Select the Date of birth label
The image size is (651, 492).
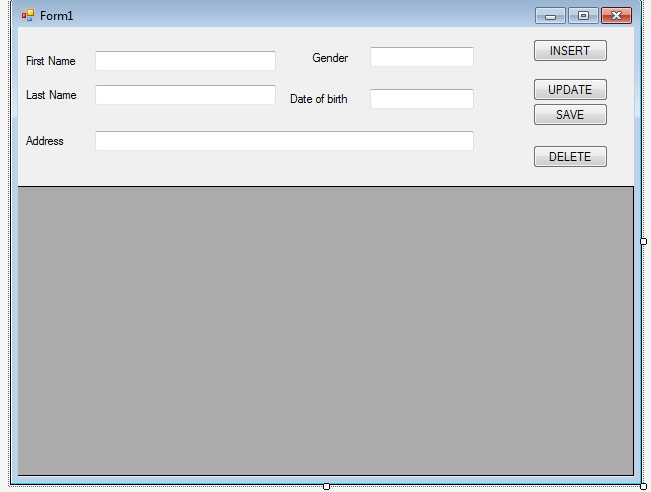pyautogui.click(x=318, y=99)
